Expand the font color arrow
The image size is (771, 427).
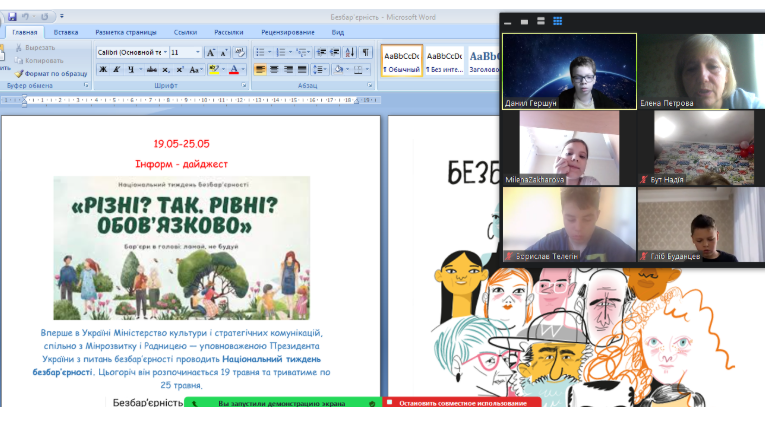point(243,70)
